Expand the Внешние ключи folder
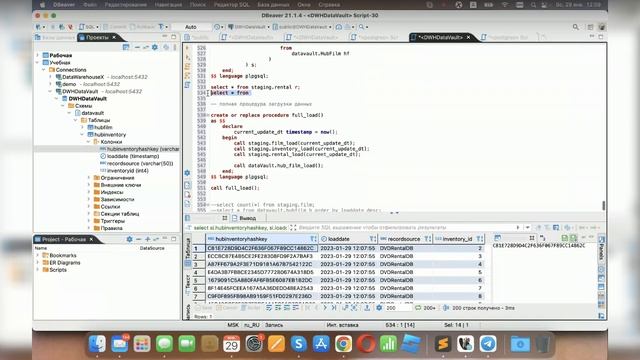The height and width of the screenshot is (360, 640). coord(89,185)
